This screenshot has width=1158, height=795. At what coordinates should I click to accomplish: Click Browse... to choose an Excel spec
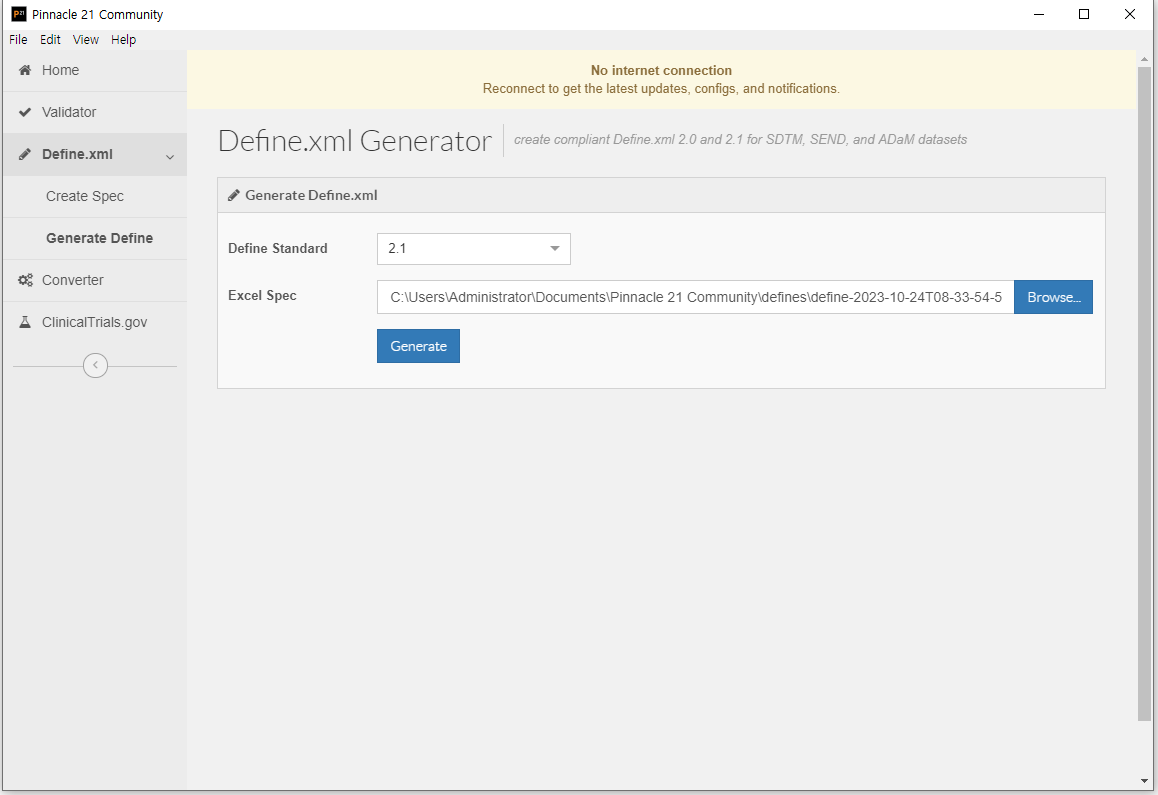point(1053,297)
